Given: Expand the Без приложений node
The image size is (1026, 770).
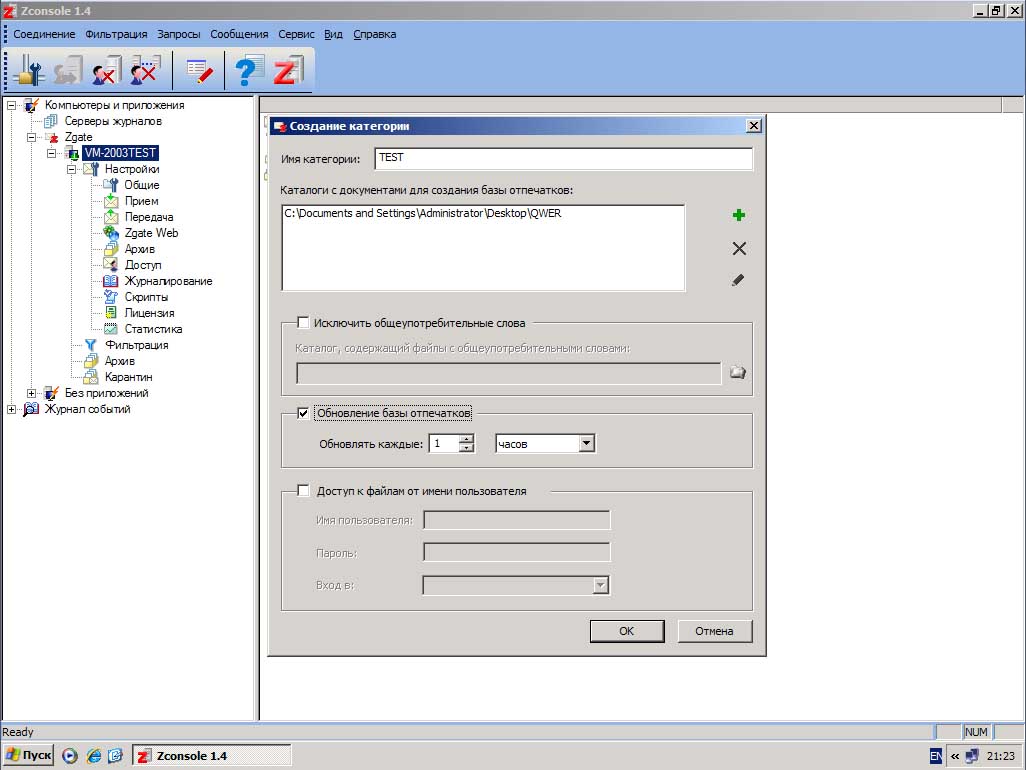Looking at the screenshot, I should [31, 393].
